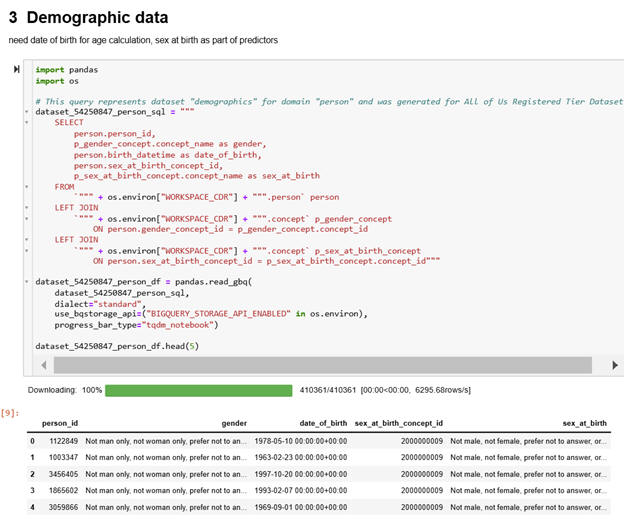
Task: Click date of birth 1997-10-20 cell
Action: coord(301,474)
